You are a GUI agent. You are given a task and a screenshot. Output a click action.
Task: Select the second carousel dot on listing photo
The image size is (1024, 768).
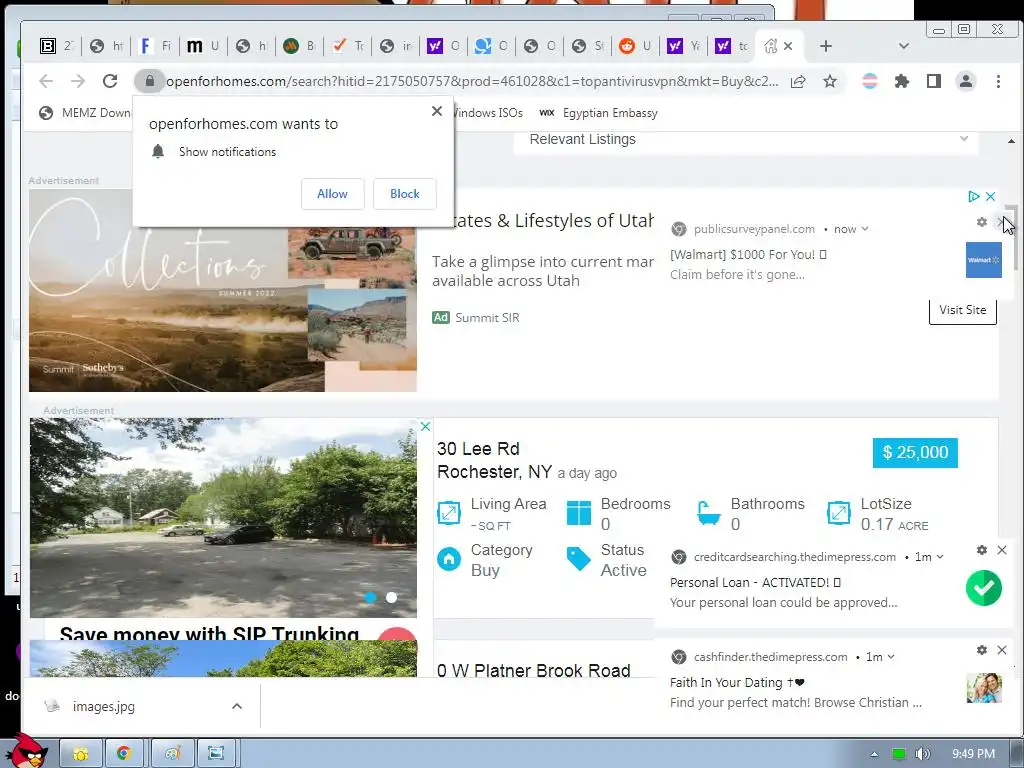coord(391,597)
